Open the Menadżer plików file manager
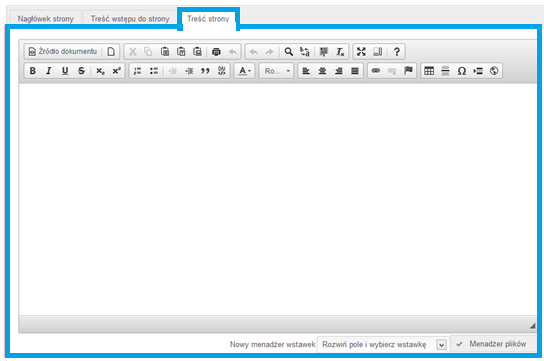This screenshot has width=544, height=361. tap(493, 344)
